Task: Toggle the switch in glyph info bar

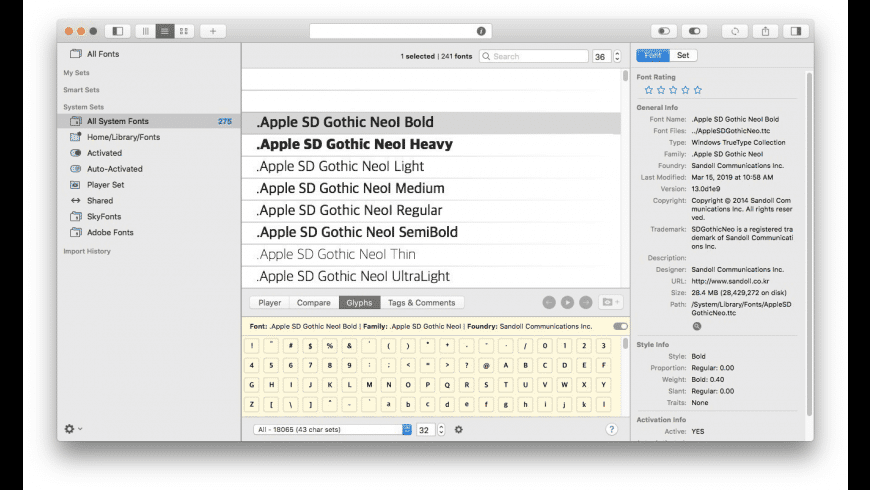Action: tap(620, 326)
